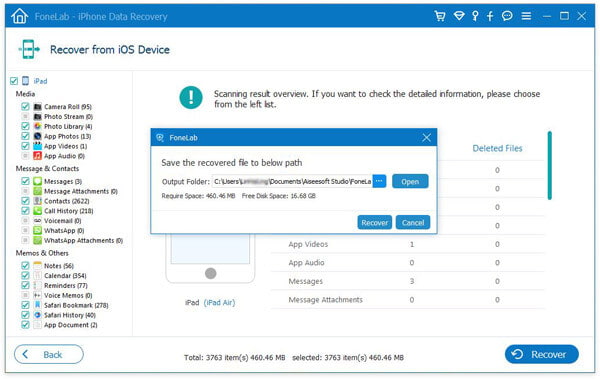Select the Notes icon
The image size is (600, 379).
coord(37,265)
